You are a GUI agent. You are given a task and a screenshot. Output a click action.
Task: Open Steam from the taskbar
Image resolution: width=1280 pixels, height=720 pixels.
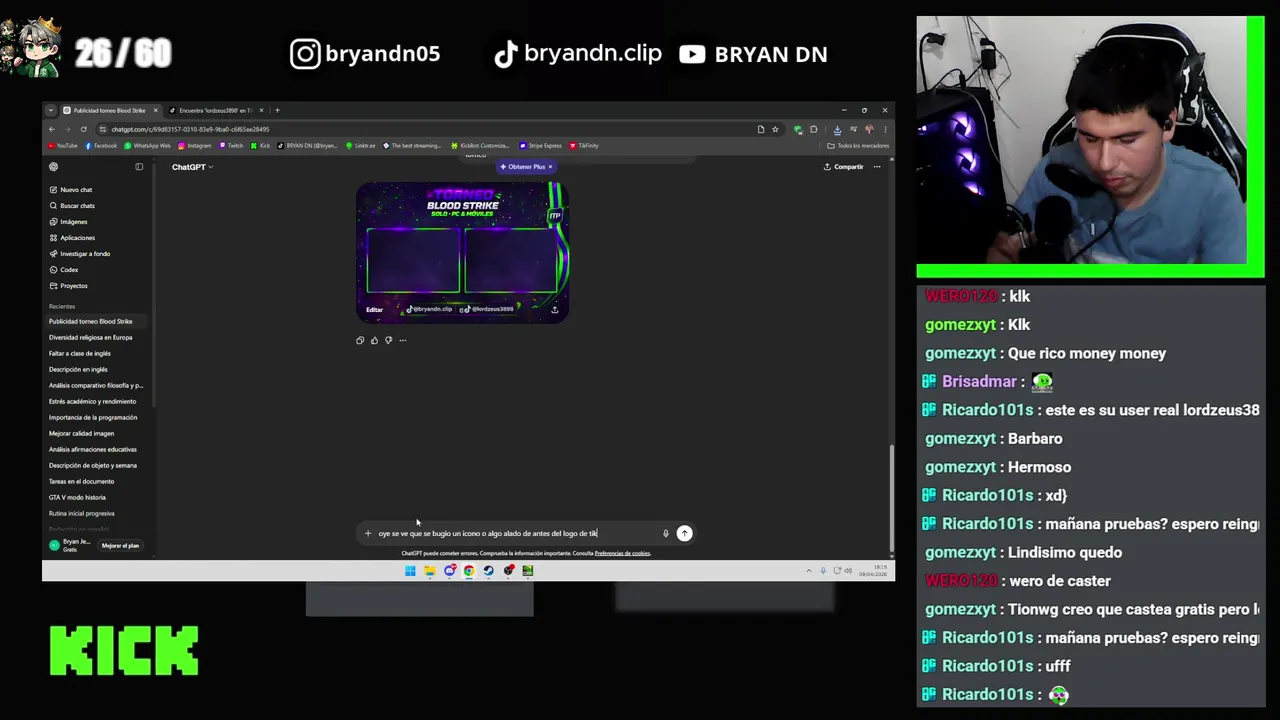coord(488,571)
